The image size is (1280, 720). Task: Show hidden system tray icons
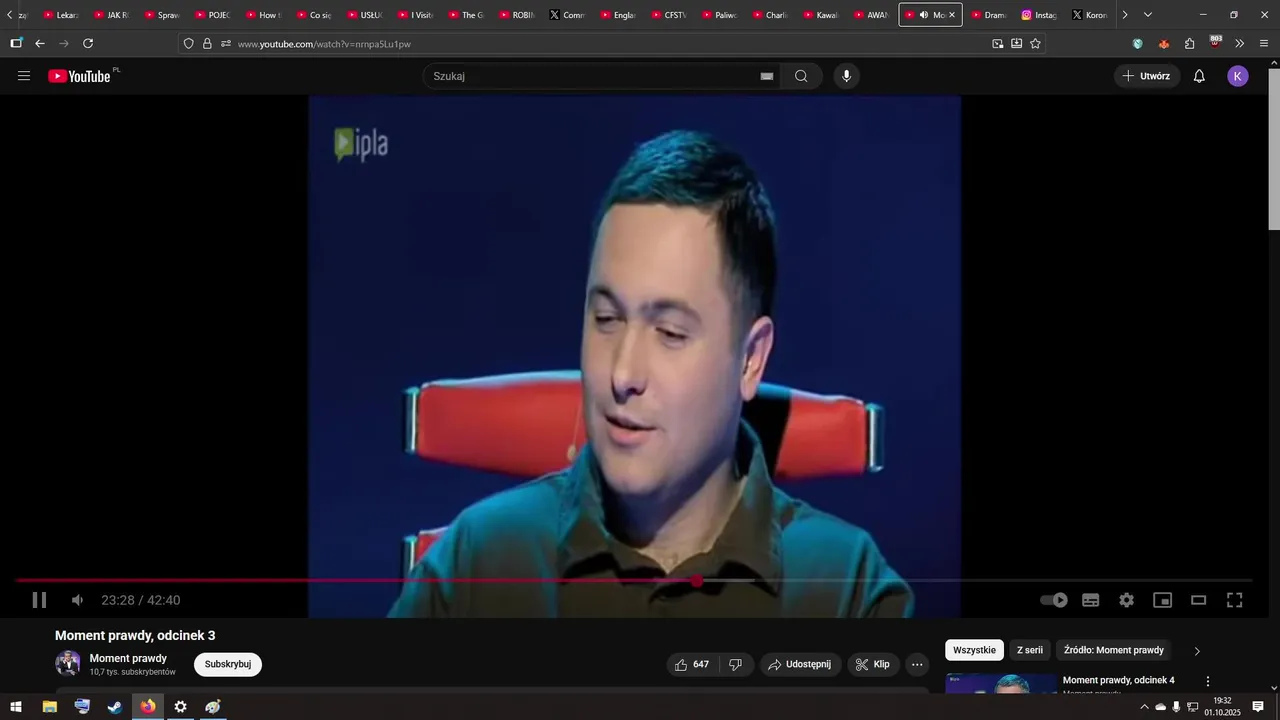(1144, 707)
